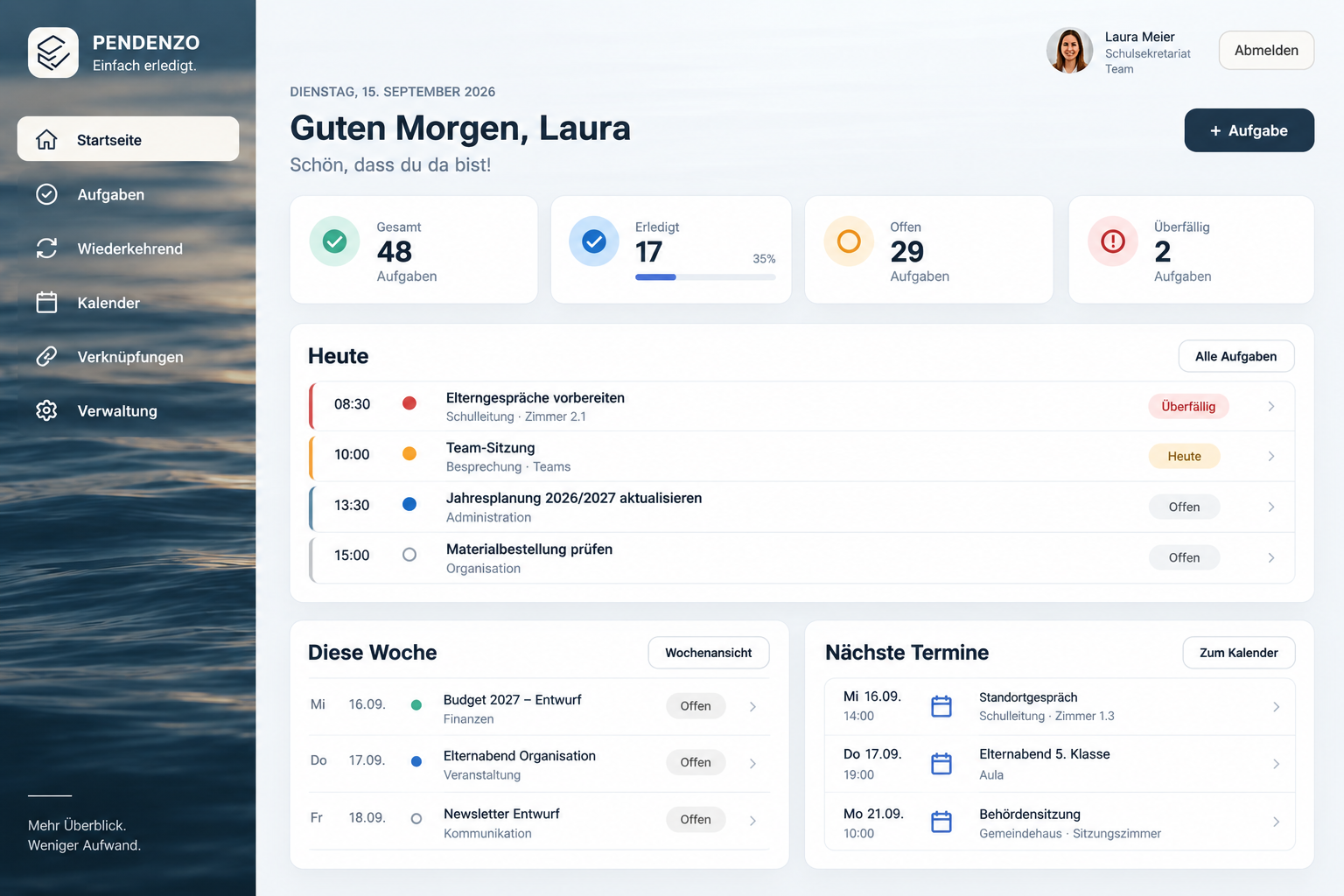Click the Aufgaben checkmark sidebar icon

[x=46, y=194]
